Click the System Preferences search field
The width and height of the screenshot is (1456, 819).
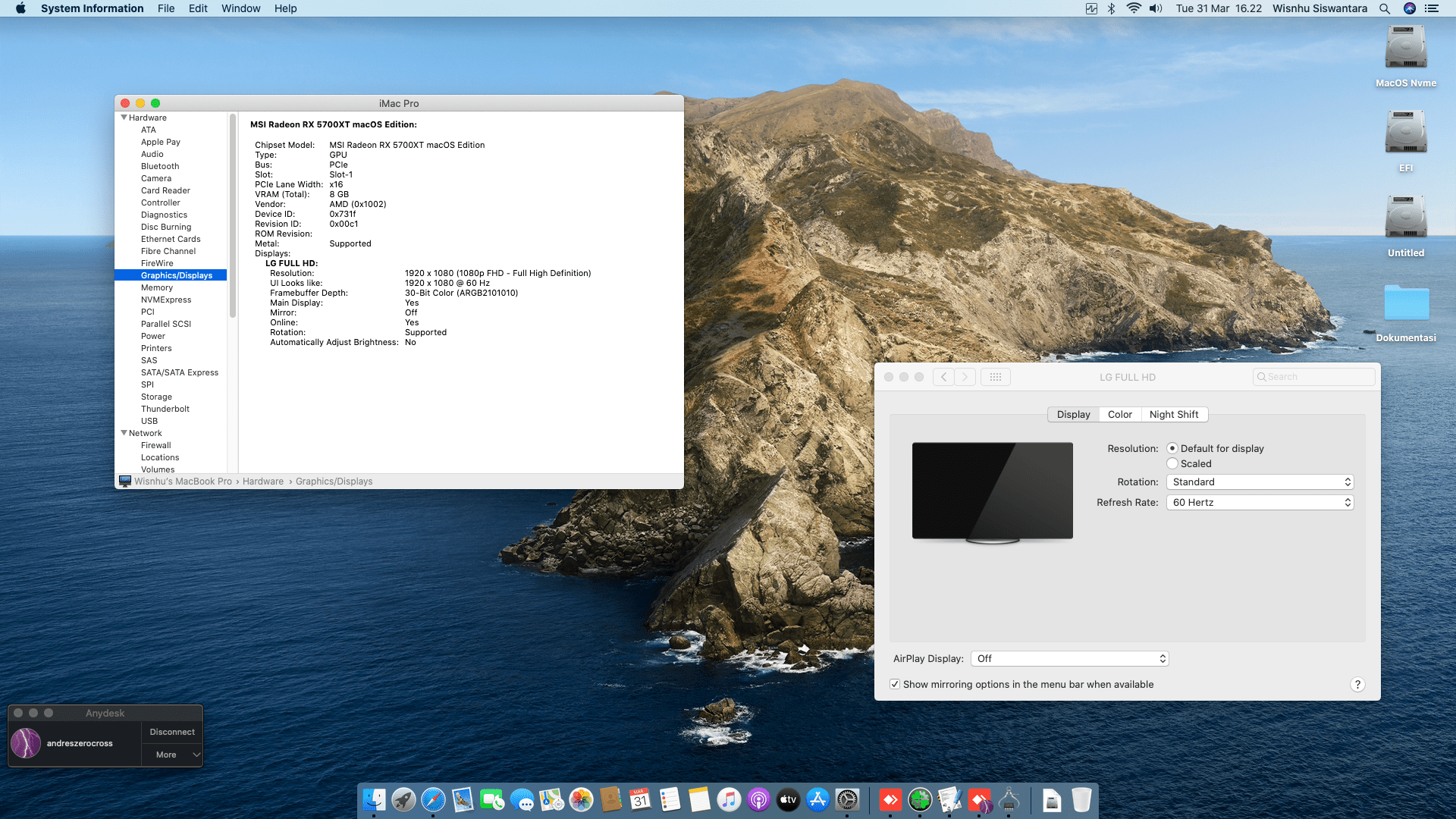(1313, 377)
